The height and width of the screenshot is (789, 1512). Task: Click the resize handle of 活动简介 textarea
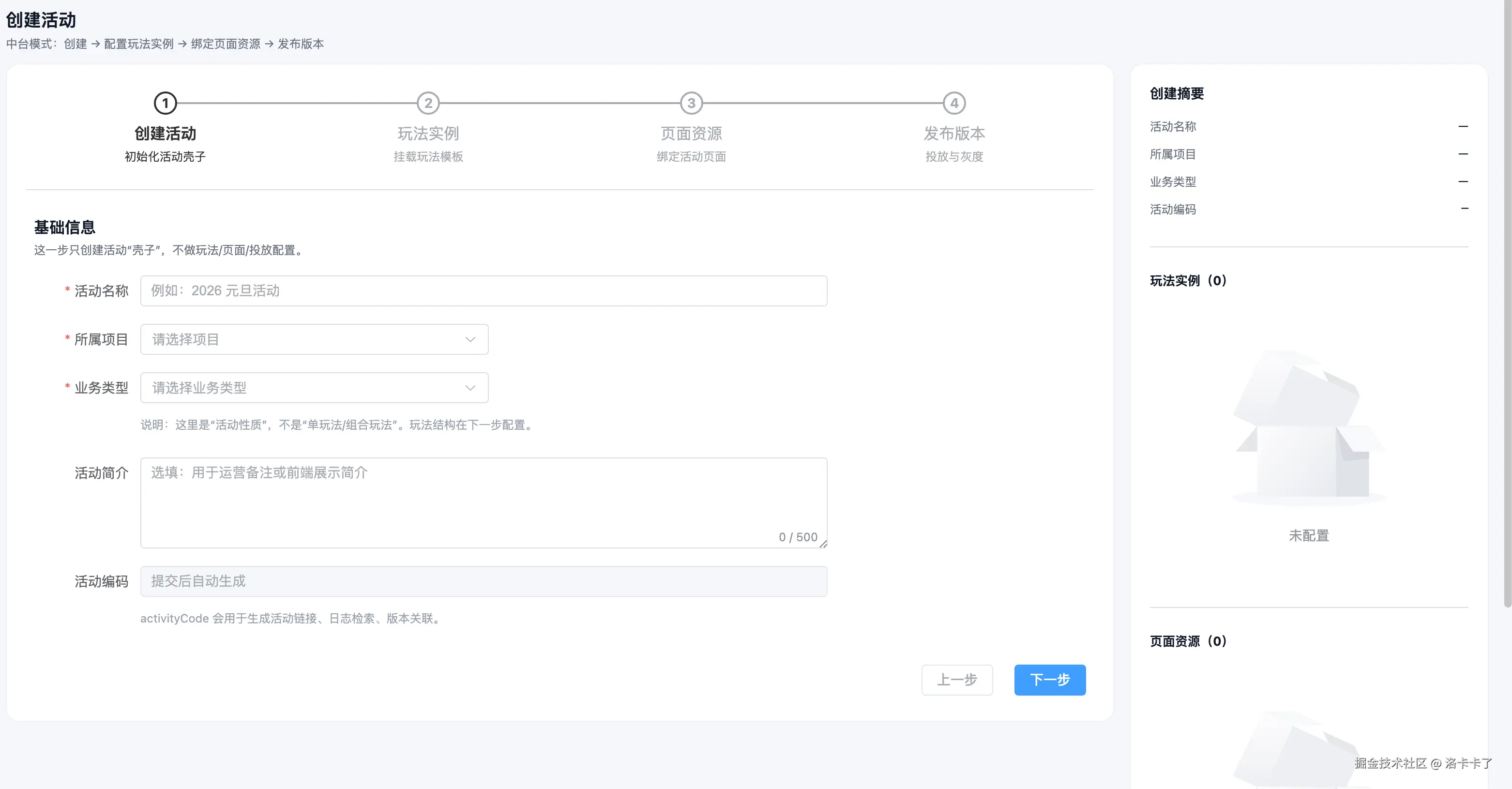coord(823,544)
